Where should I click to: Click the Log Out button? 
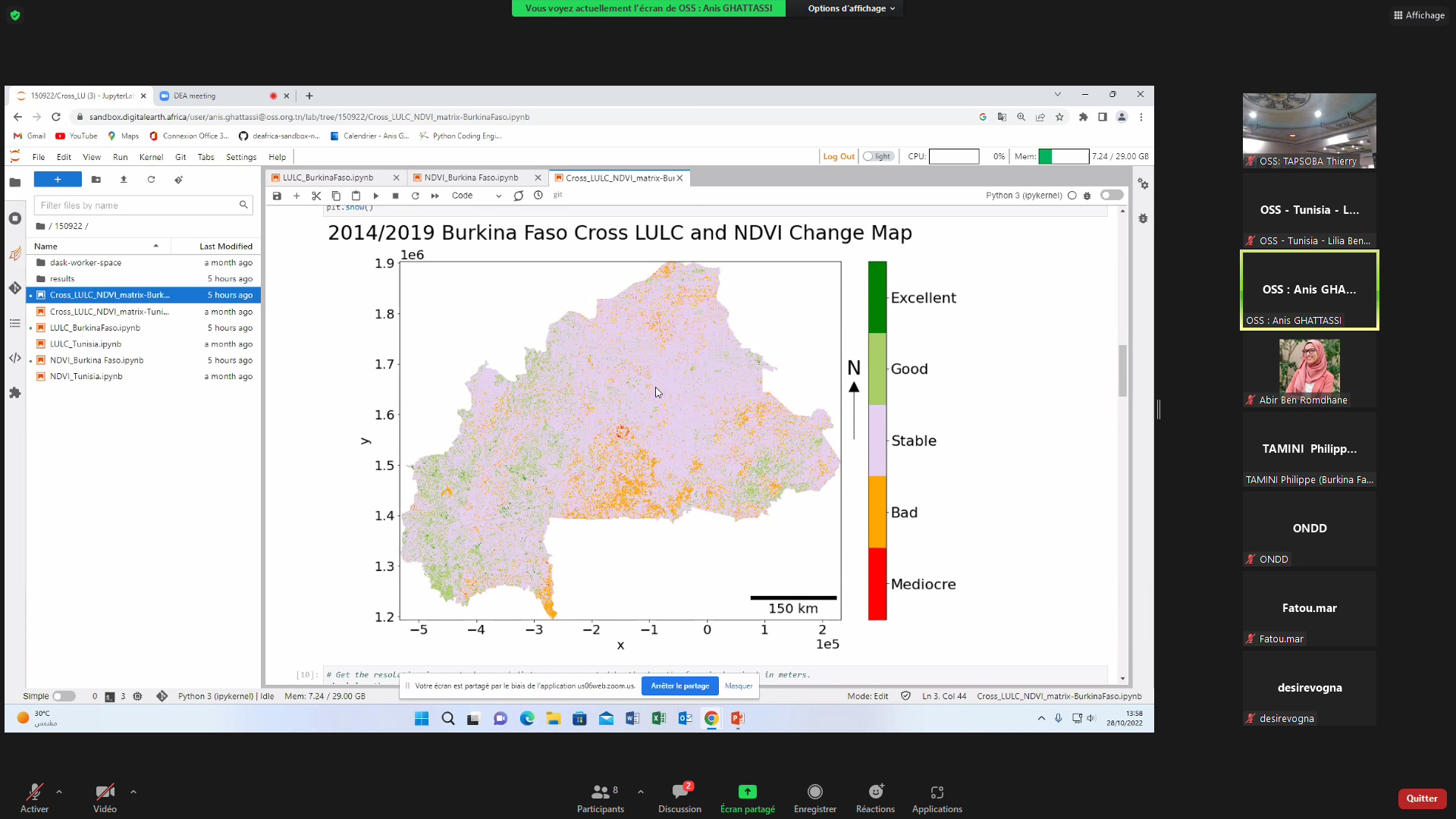pyautogui.click(x=839, y=156)
